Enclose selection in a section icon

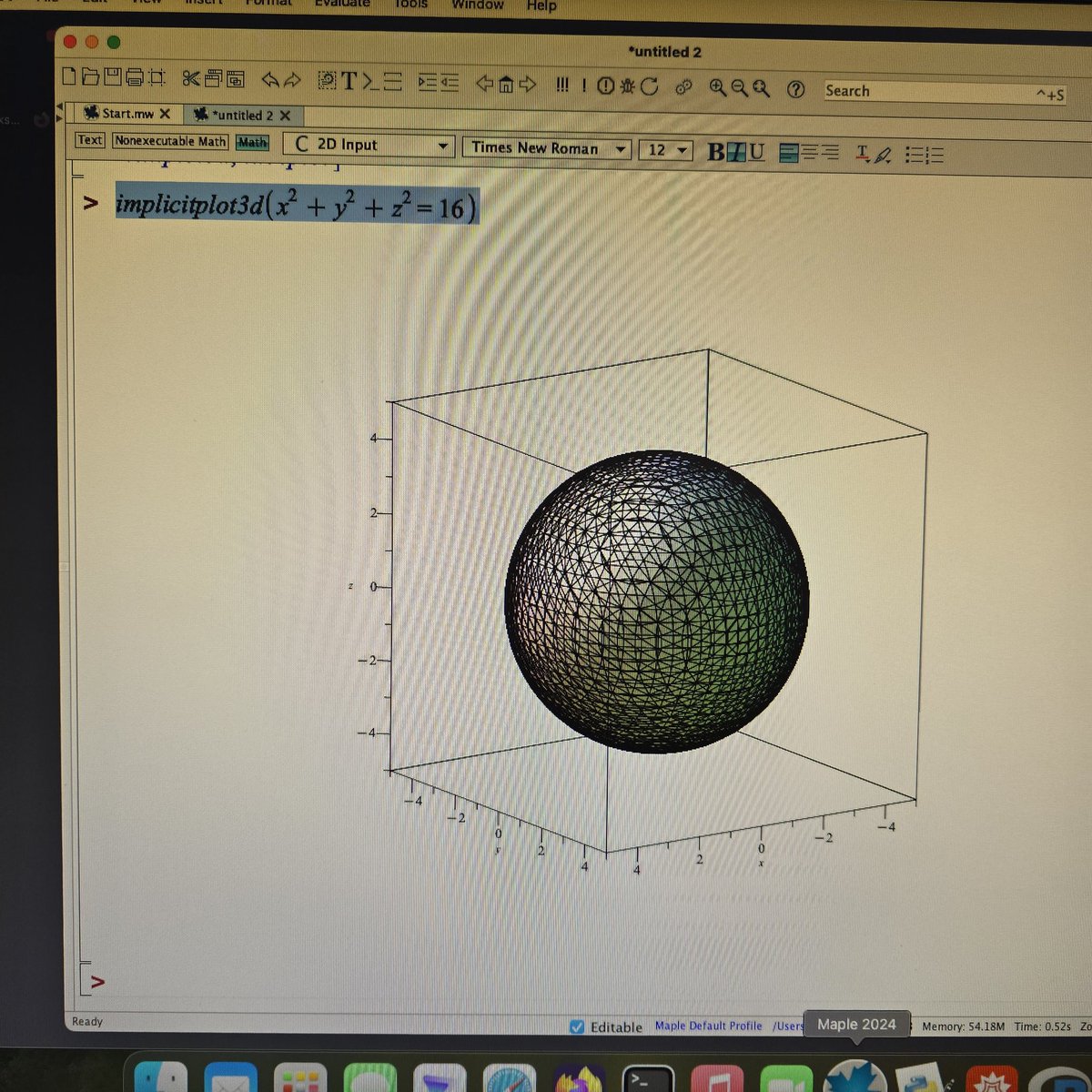[x=392, y=82]
